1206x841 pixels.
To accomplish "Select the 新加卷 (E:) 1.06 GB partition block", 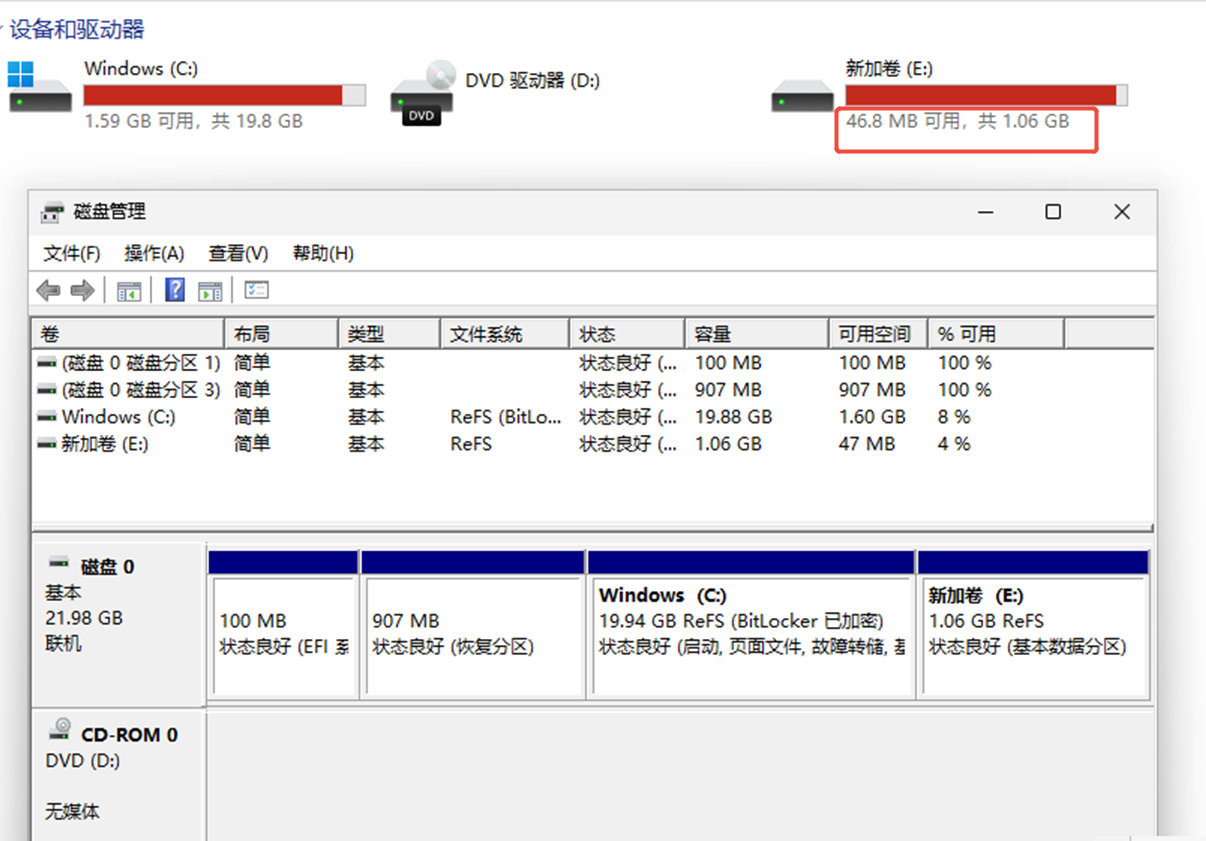I will pyautogui.click(x=1033, y=634).
